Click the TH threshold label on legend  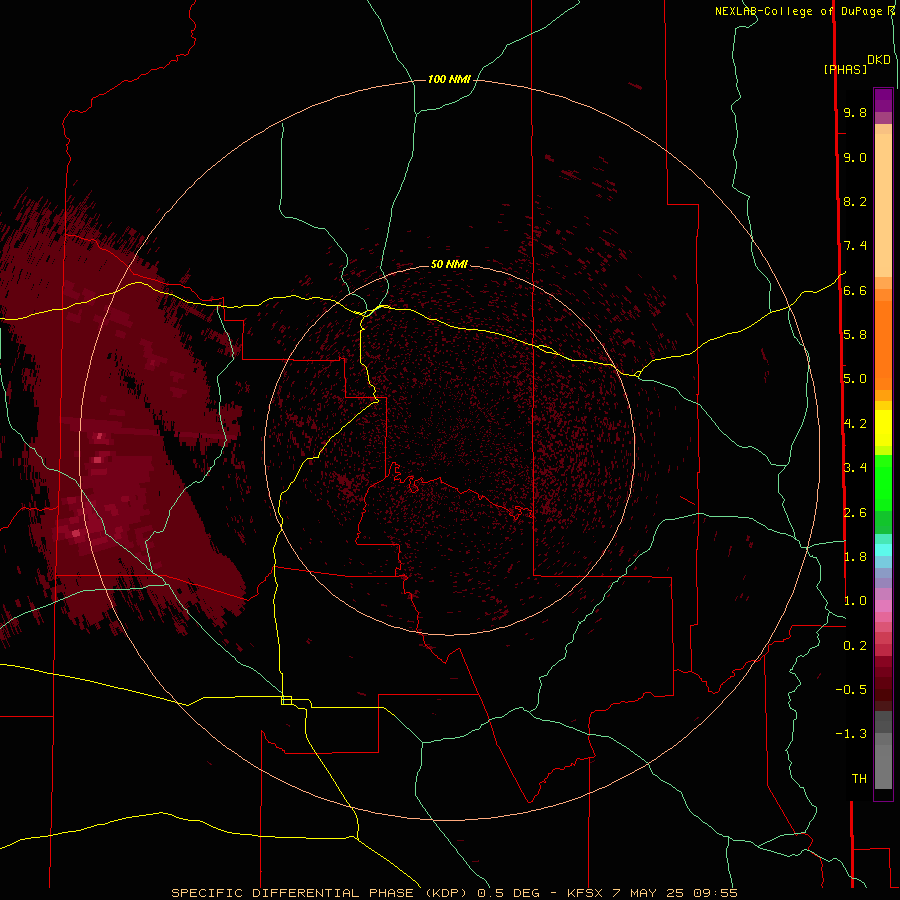point(859,778)
